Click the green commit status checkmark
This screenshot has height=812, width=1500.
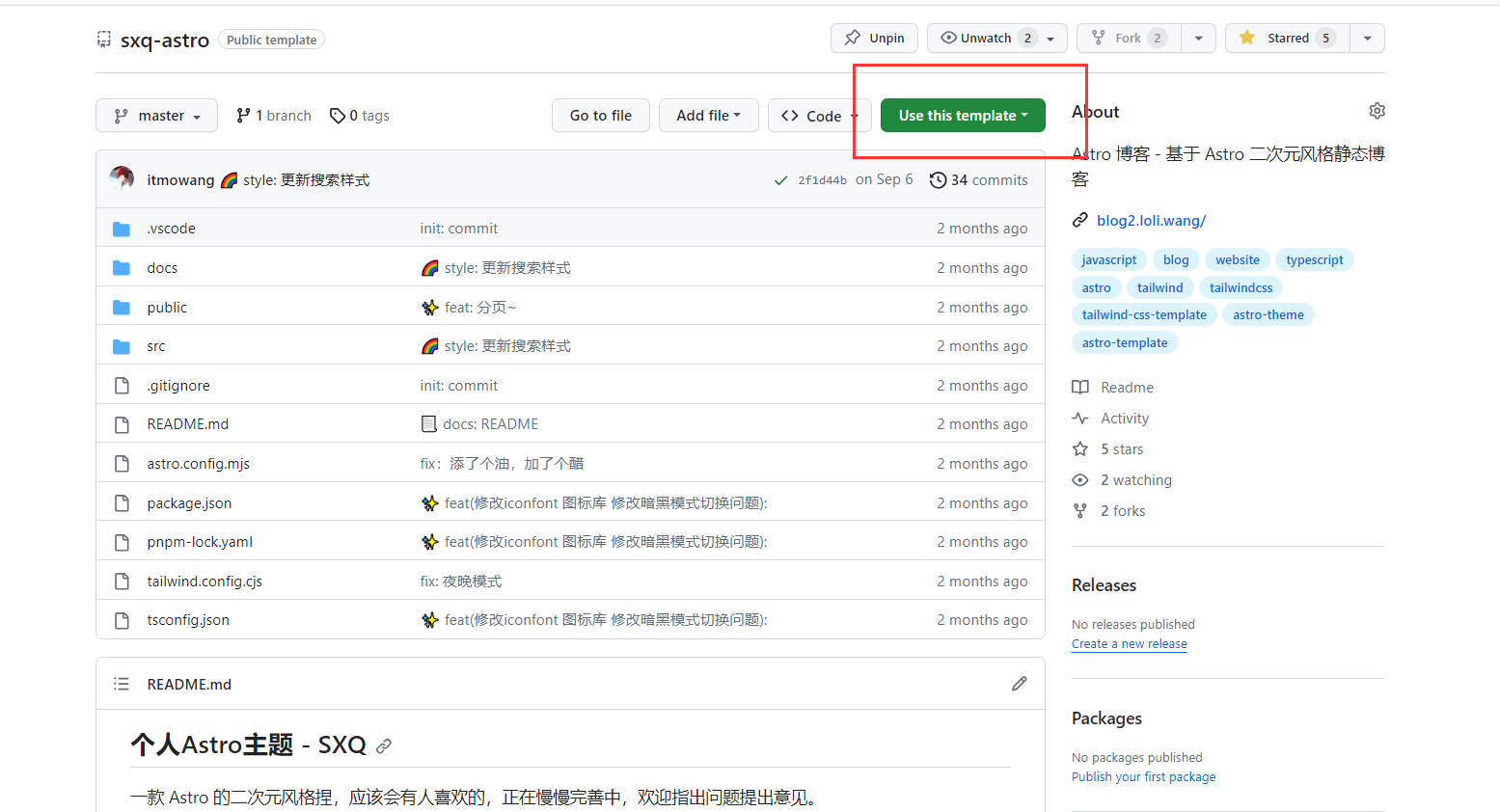pos(780,180)
